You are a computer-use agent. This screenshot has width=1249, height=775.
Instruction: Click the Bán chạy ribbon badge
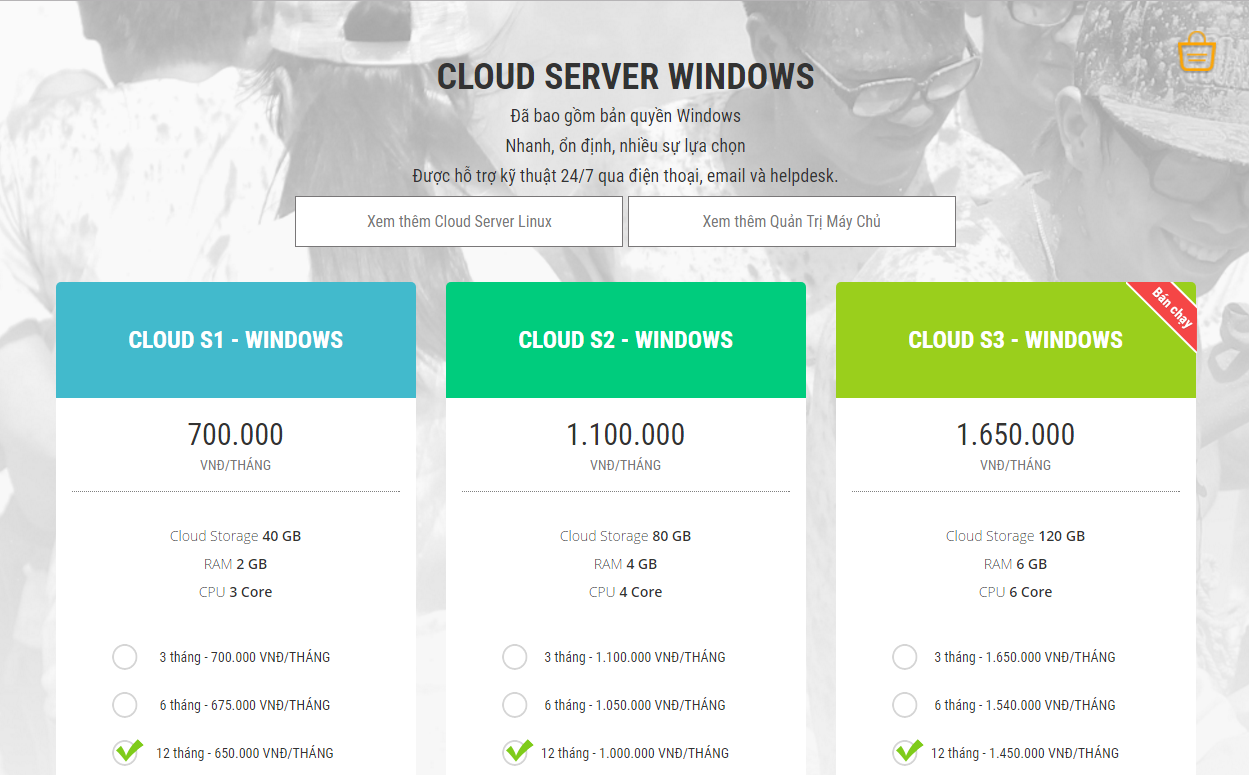1169,309
